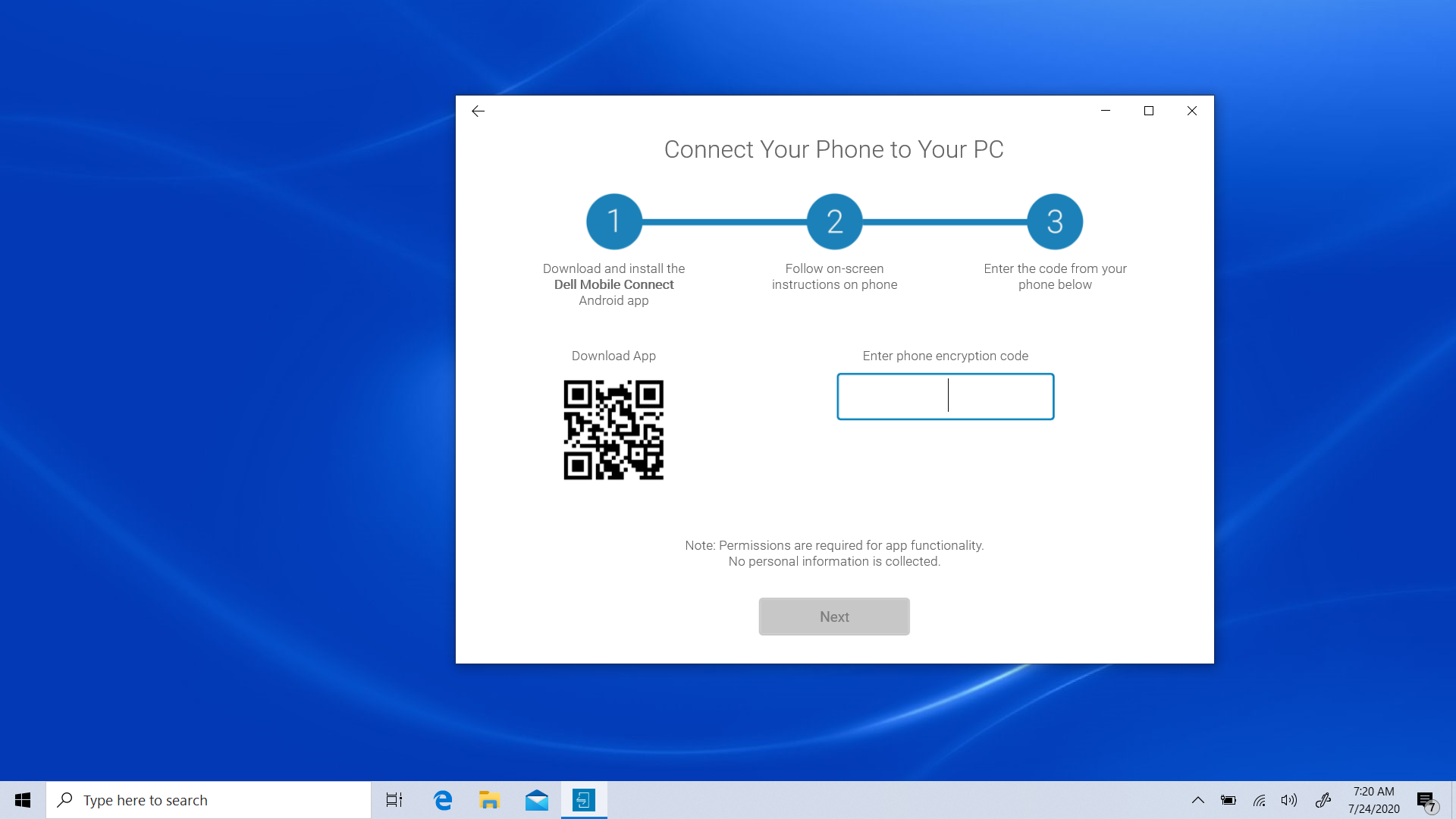1456x819 pixels.
Task: Click the "Download App" label
Action: coord(613,356)
